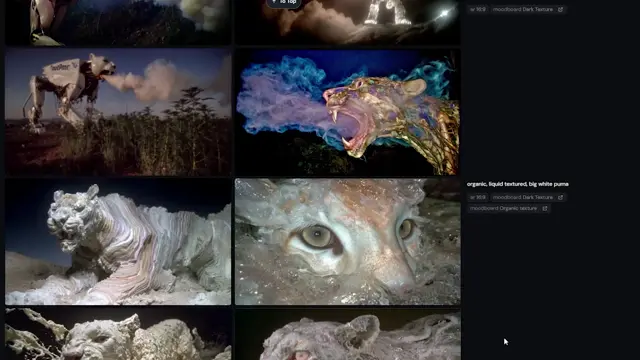Open the bottom-left white textured puma image

(x=118, y=334)
